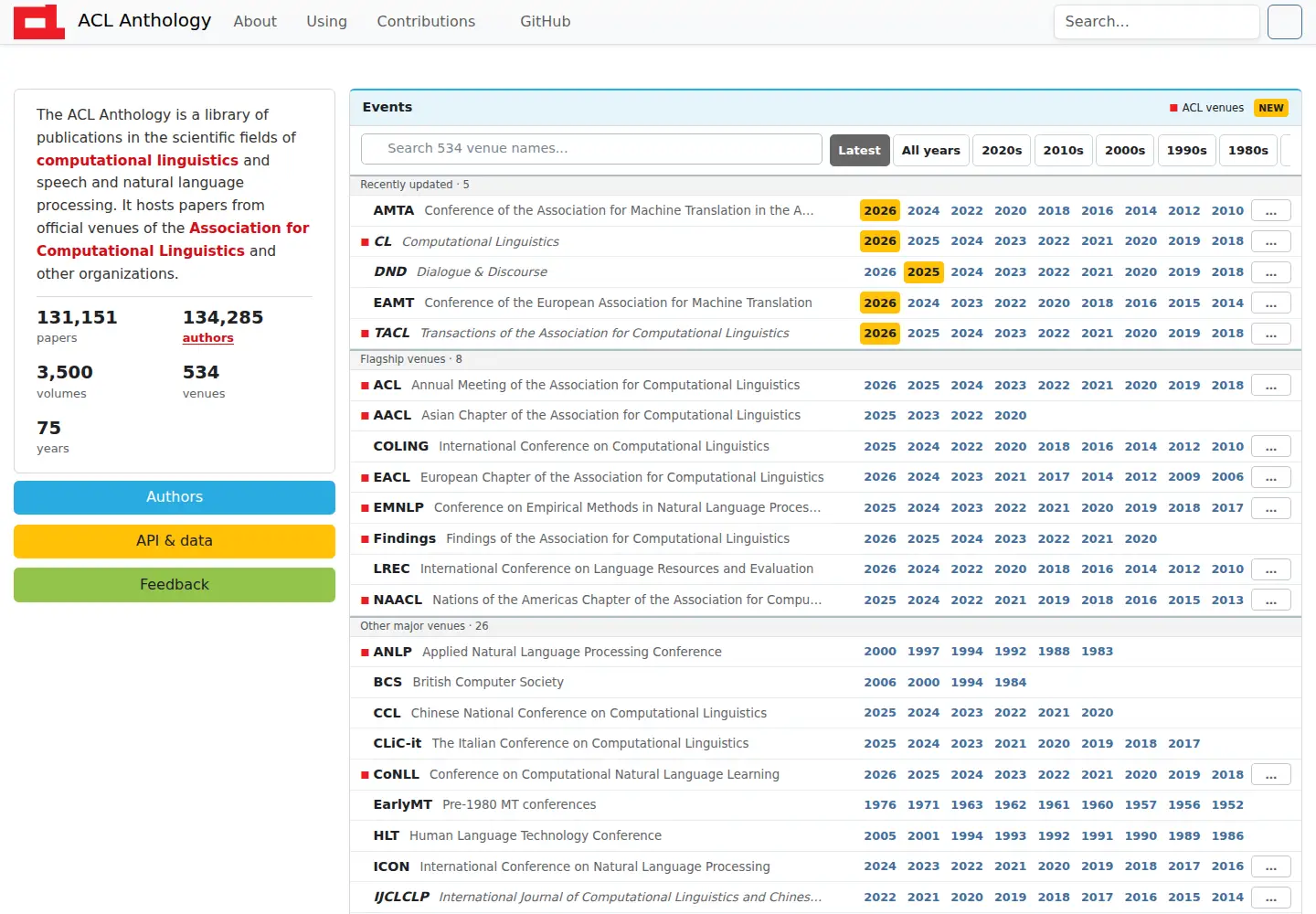1316x914 pixels.
Task: Expand more years for CoNLL row
Action: [x=1270, y=775]
